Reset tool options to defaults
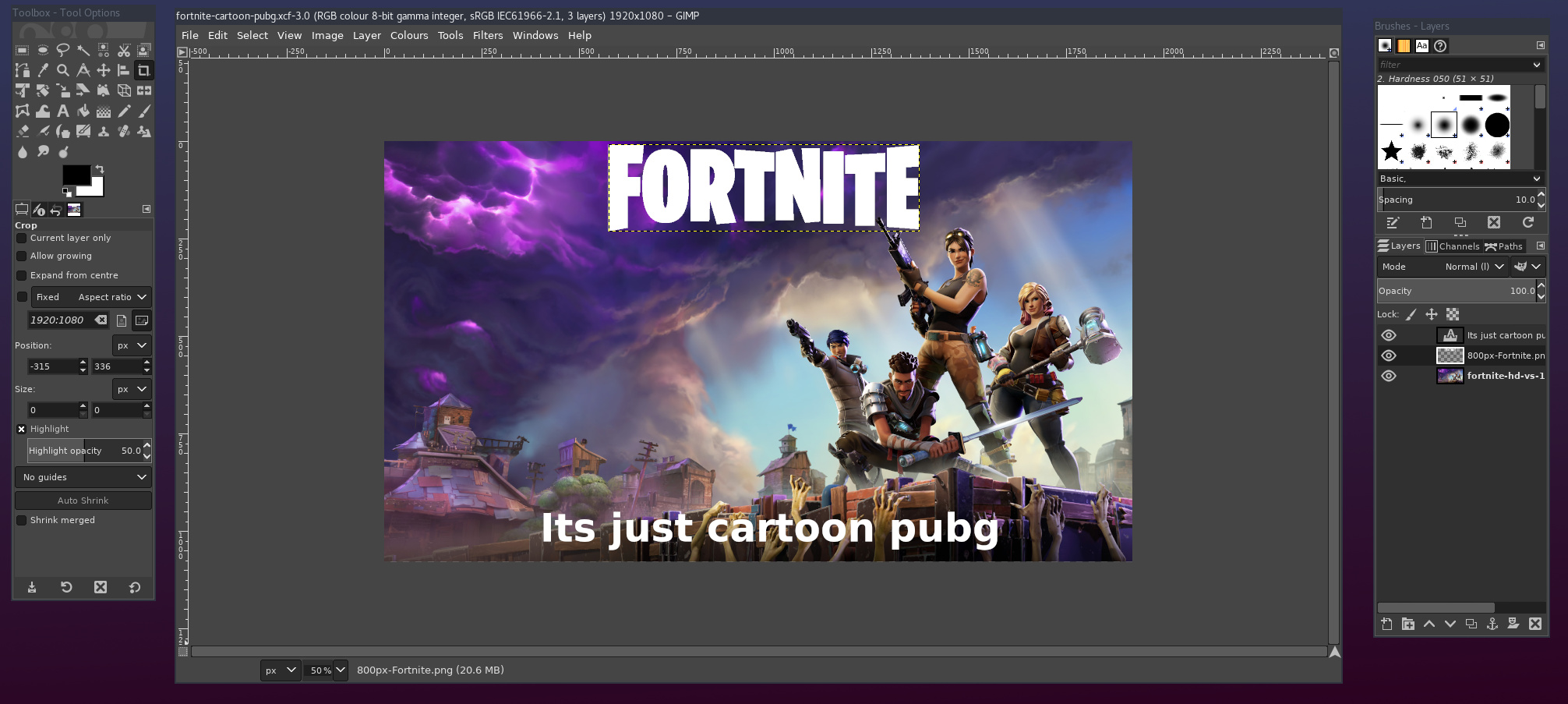 [135, 587]
